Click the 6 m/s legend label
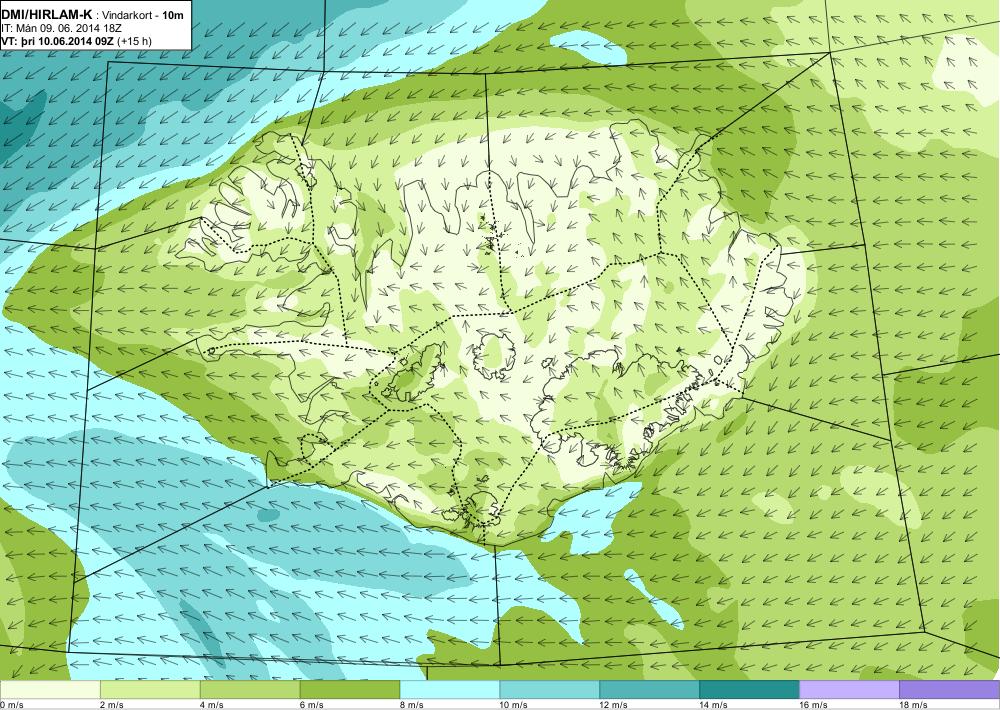This screenshot has width=1000, height=710. pyautogui.click(x=312, y=705)
